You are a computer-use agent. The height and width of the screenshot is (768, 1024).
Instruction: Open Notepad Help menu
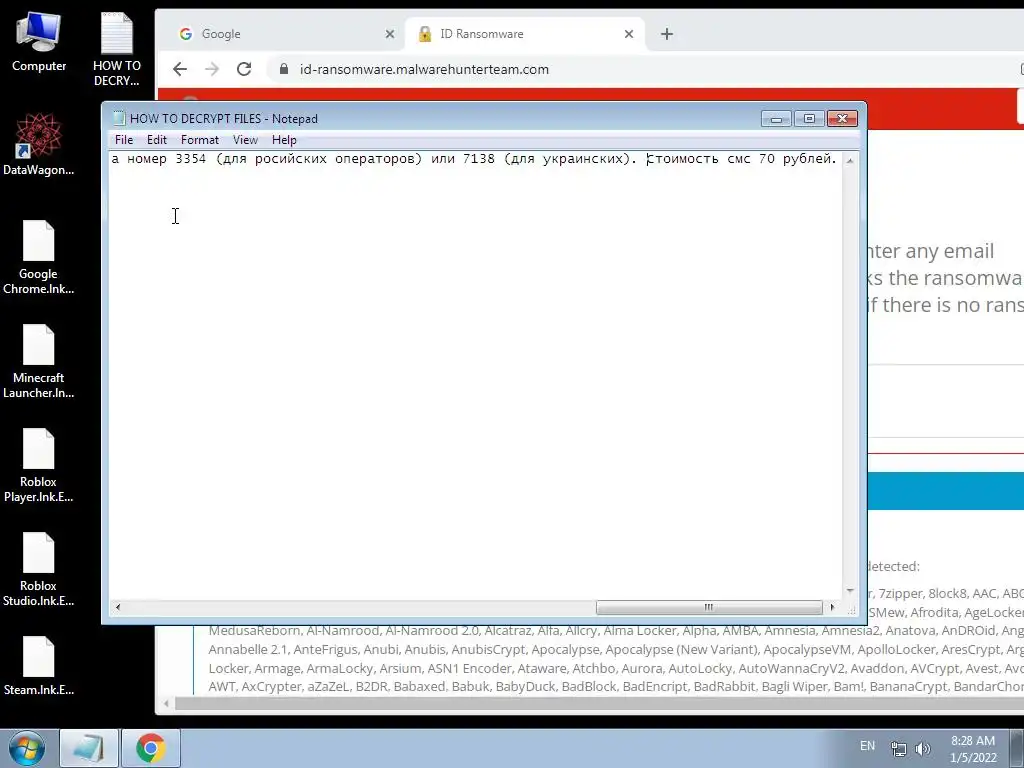(x=284, y=140)
